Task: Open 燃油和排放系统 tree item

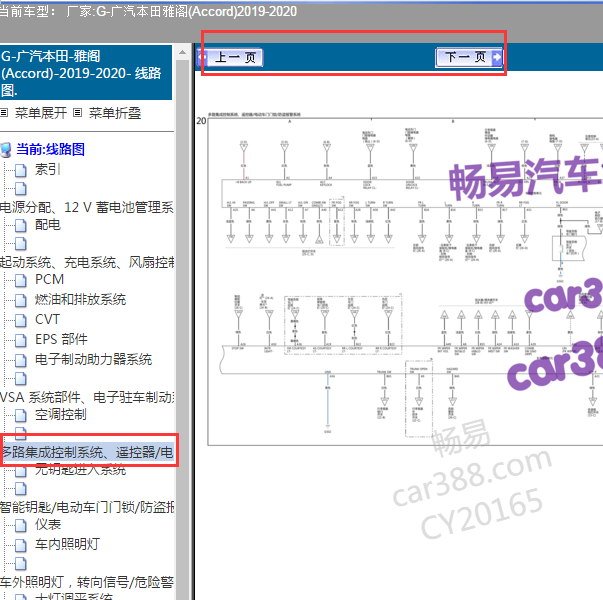Action: [x=80, y=299]
